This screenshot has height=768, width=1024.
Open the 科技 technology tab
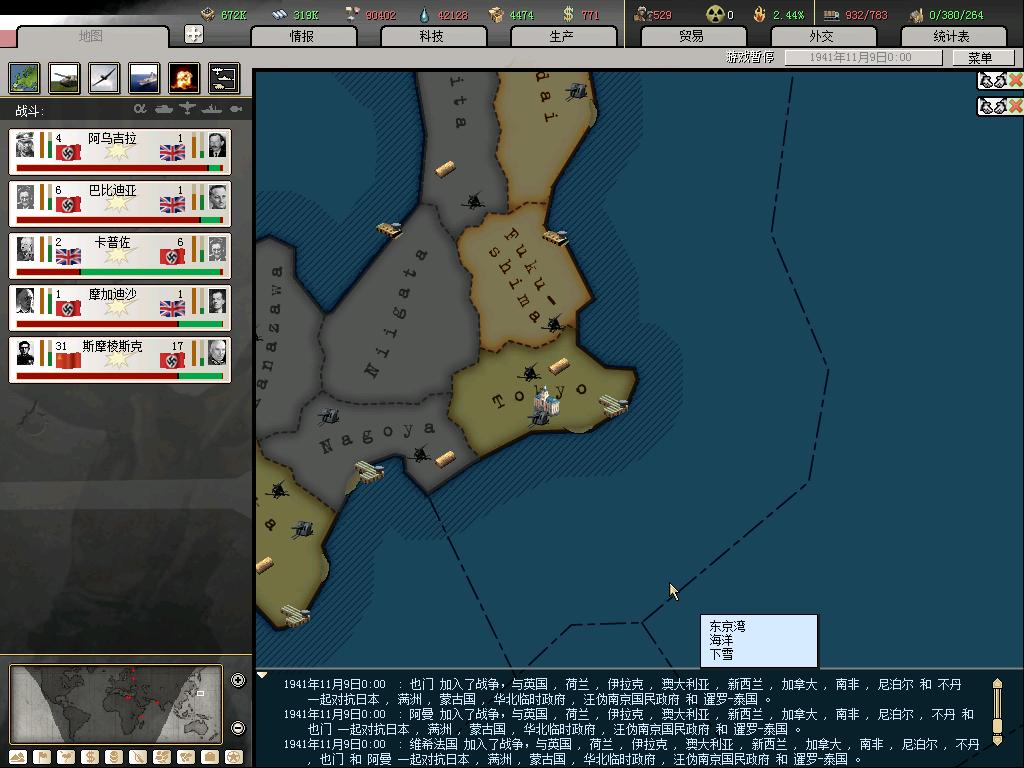432,36
